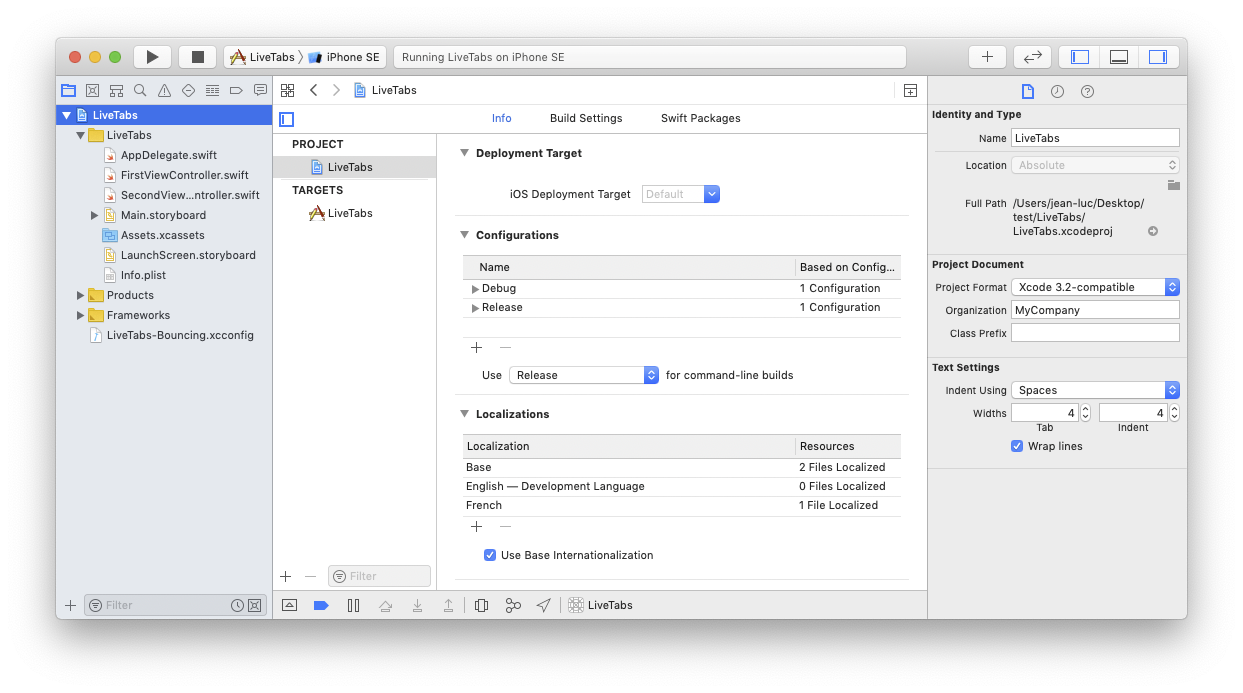Open related items grid menu
This screenshot has width=1243, height=693.
(x=287, y=90)
